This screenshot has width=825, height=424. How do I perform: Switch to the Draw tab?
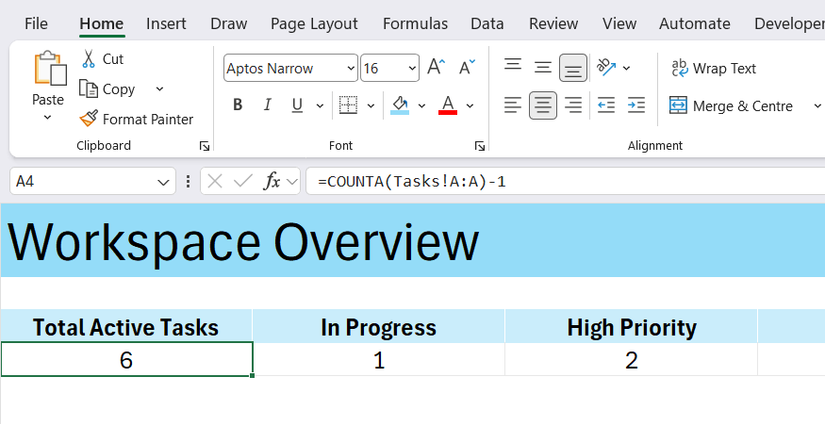pos(228,24)
